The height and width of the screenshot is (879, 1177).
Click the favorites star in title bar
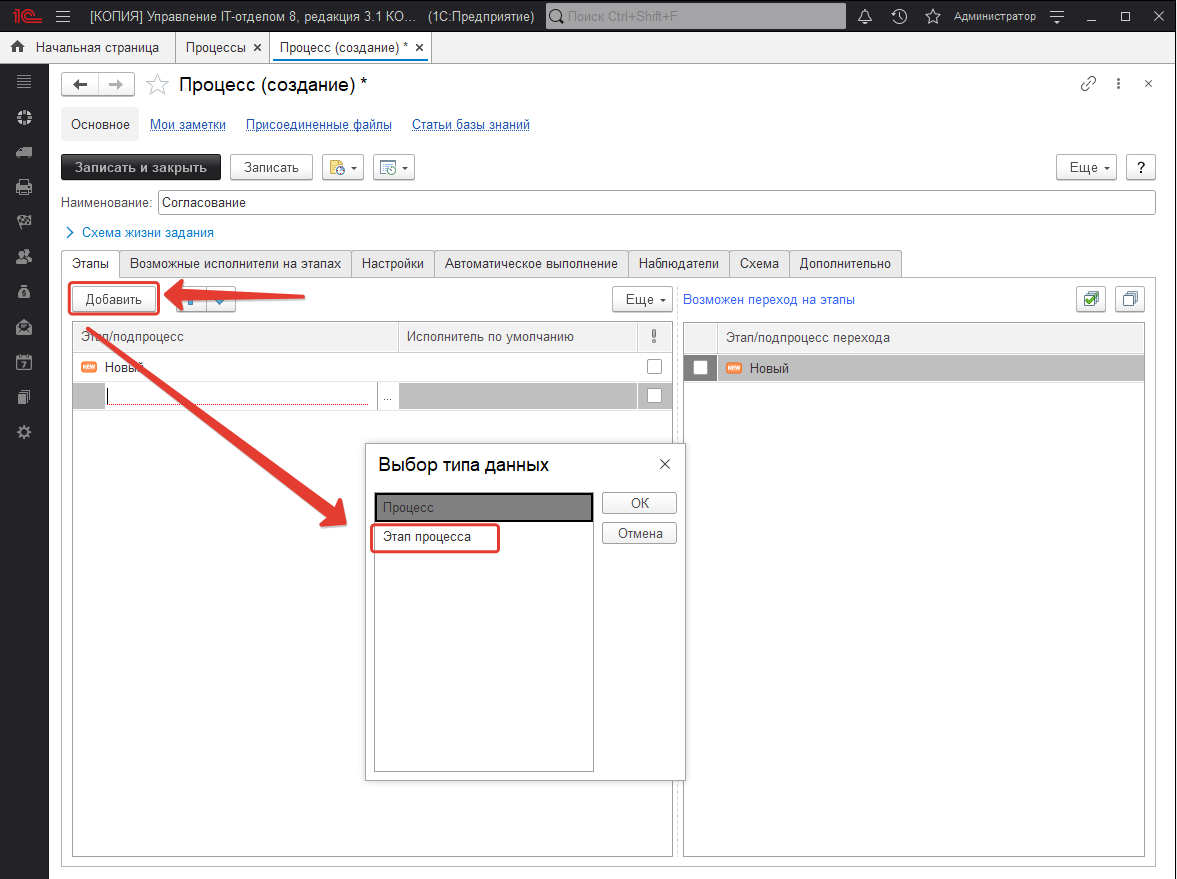[x=932, y=17]
